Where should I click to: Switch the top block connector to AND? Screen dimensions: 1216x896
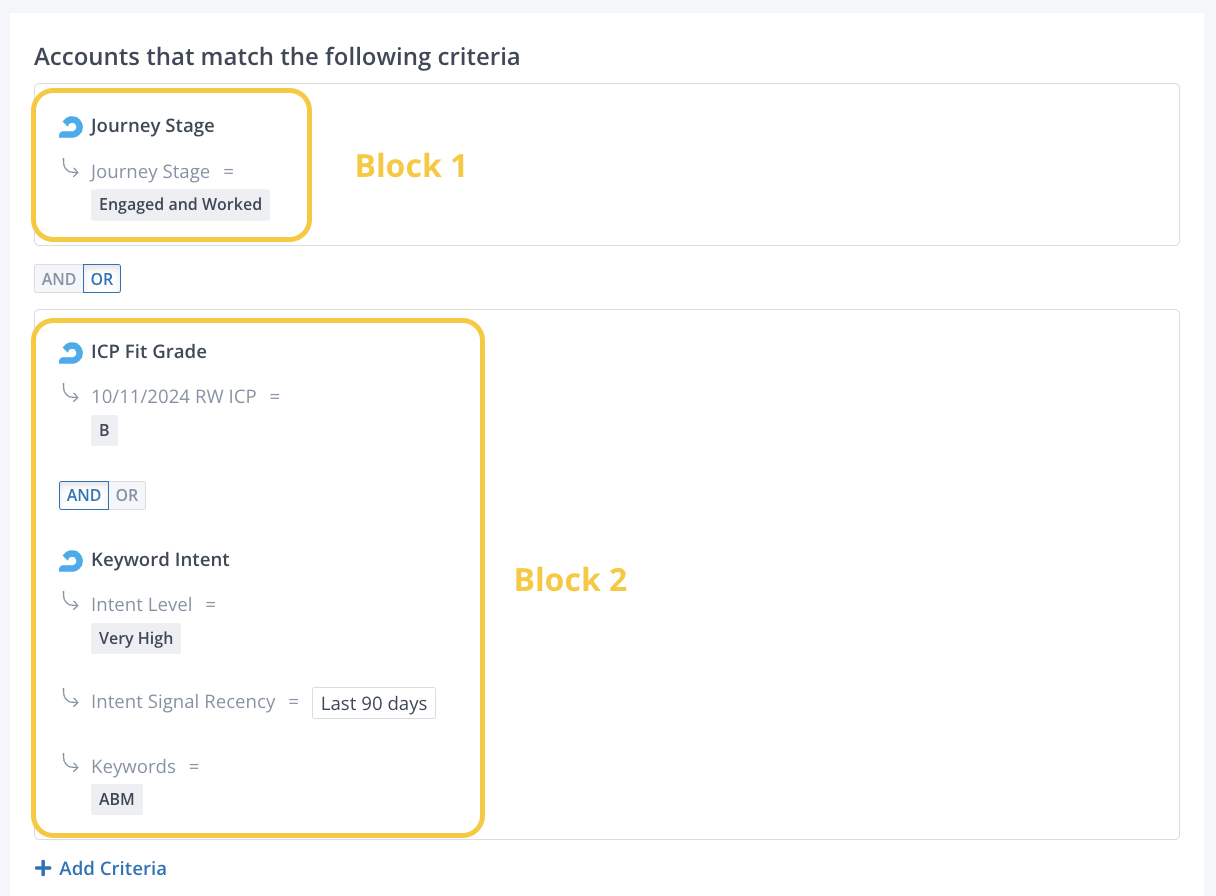pos(59,279)
